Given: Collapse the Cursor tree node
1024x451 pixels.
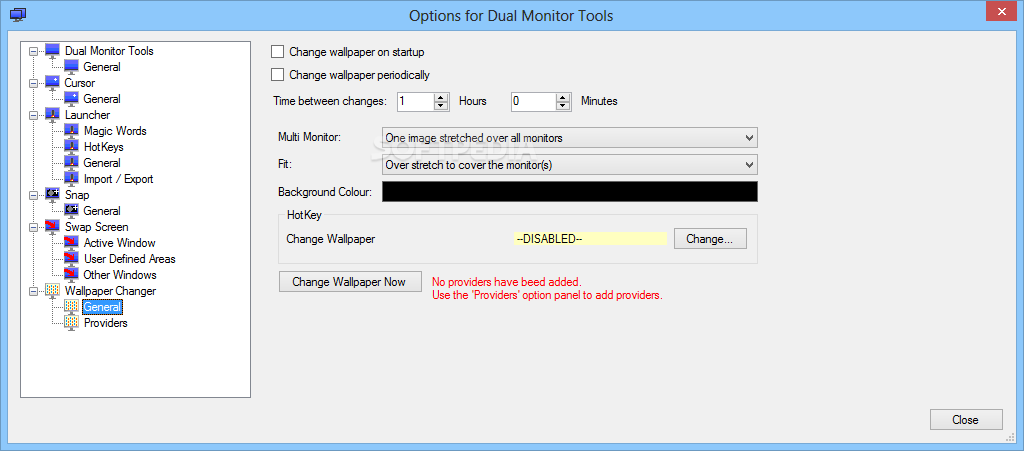Looking at the screenshot, I should point(34,83).
